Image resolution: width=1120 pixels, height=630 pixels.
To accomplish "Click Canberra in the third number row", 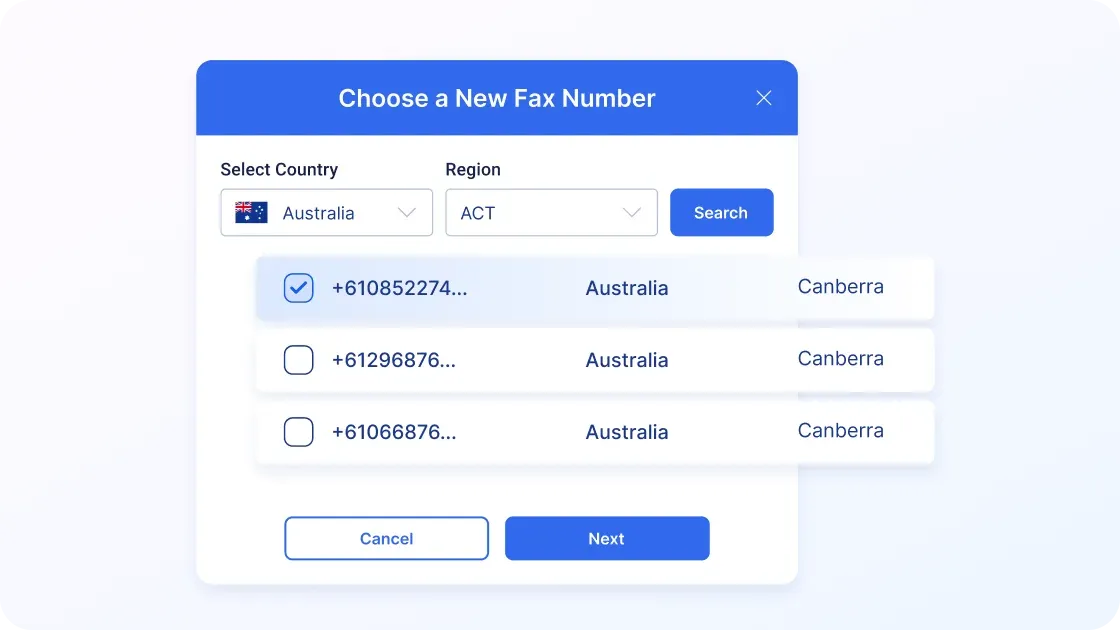I will [x=840, y=431].
